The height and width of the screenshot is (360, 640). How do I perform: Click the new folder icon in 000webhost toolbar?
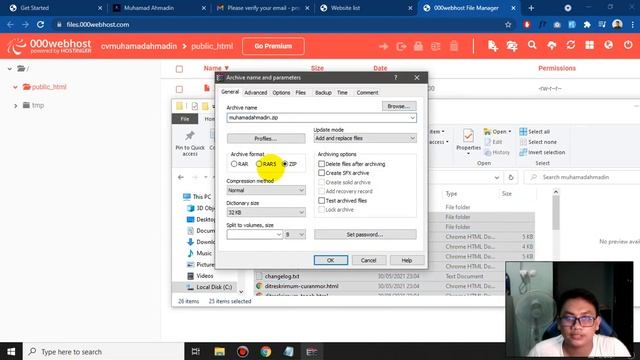(512, 46)
